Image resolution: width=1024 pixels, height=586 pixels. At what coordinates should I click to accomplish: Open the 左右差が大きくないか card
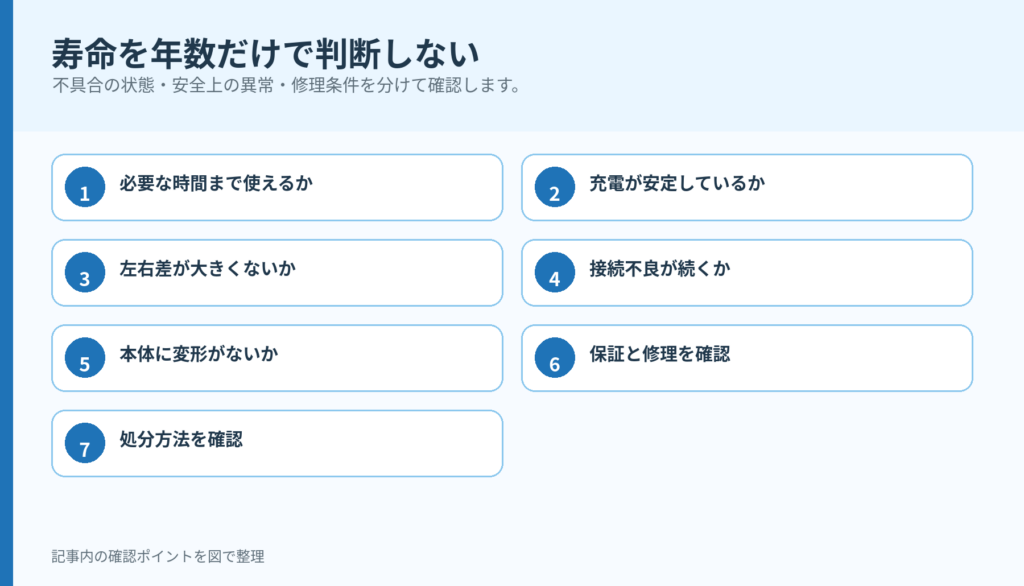click(x=277, y=272)
